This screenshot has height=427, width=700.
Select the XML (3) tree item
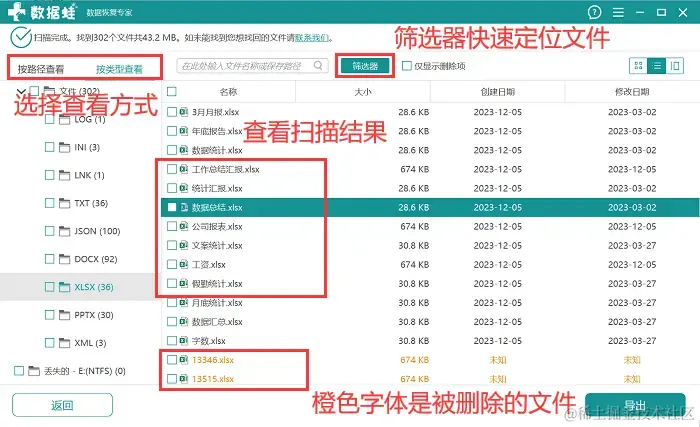(90, 343)
